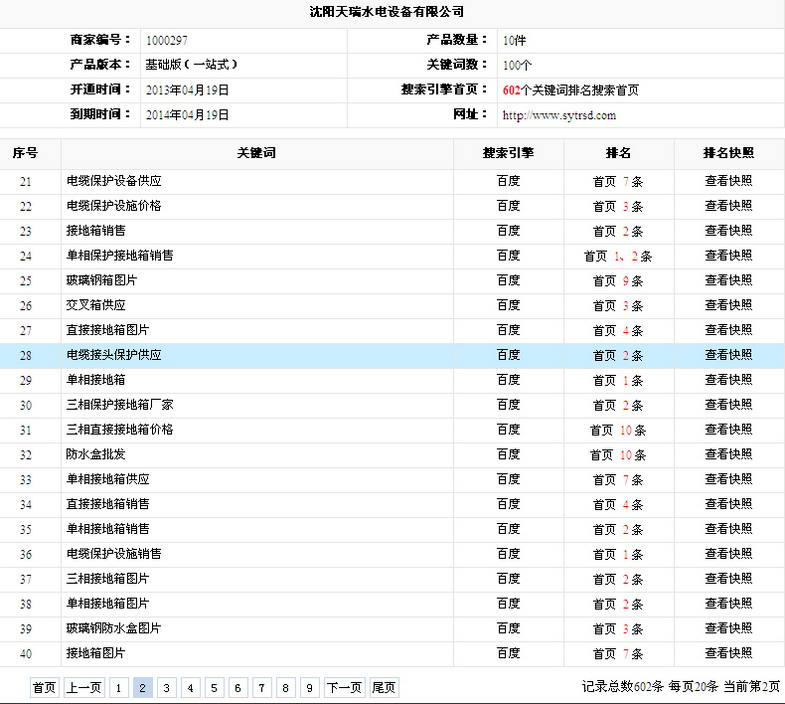The image size is (785, 704).
Task: Select keyword 三相直接接地箱价格 in row 31
Action: 120,430
